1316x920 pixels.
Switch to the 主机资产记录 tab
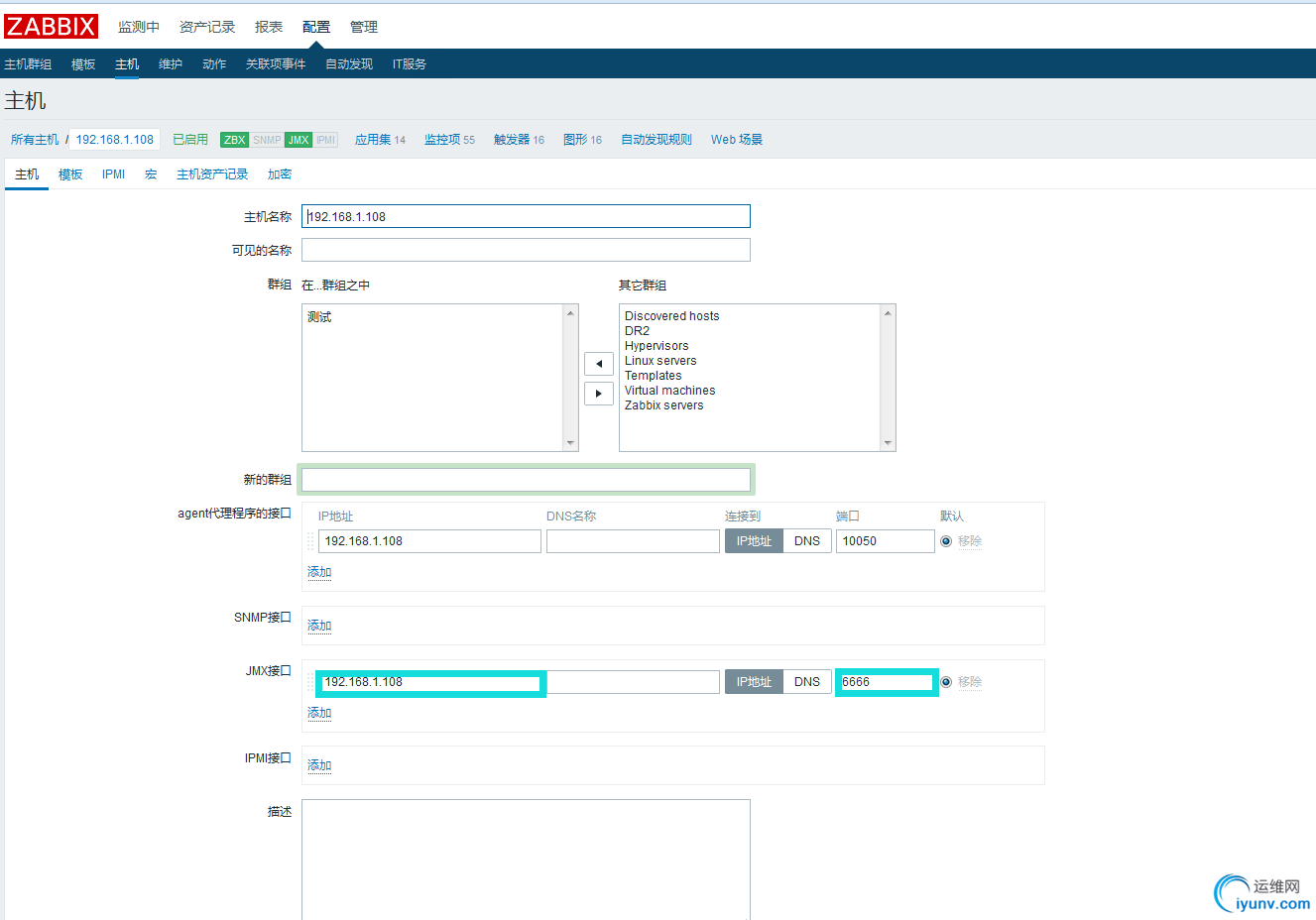[x=212, y=174]
